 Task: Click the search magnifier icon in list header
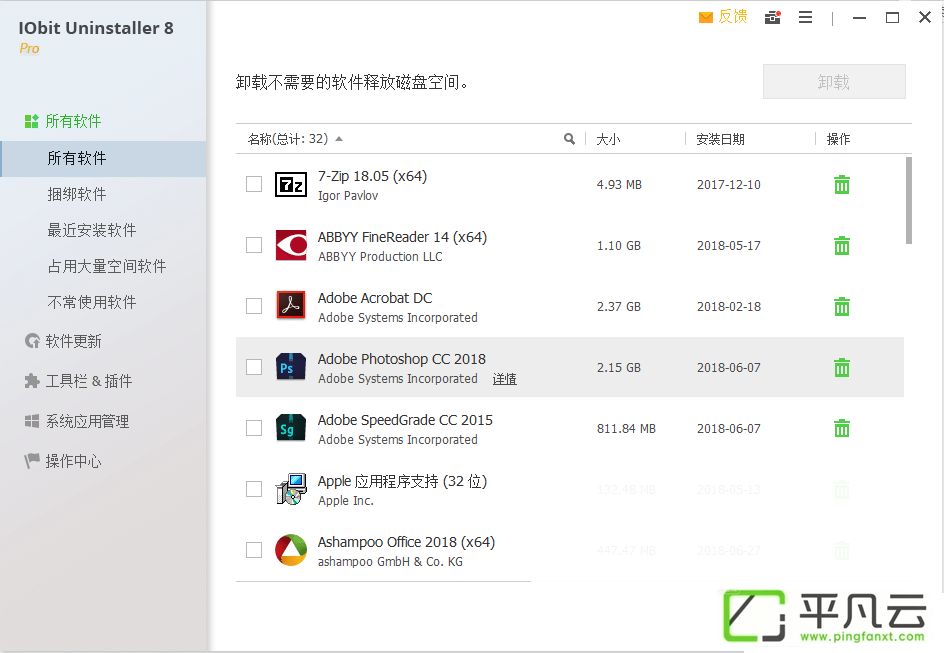click(x=569, y=139)
